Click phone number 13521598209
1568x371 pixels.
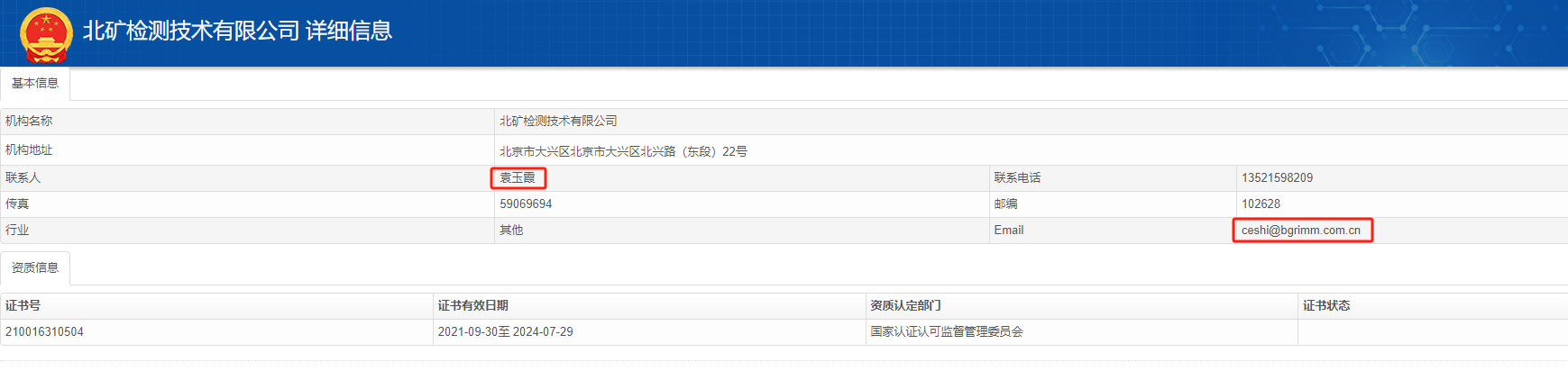[1277, 177]
